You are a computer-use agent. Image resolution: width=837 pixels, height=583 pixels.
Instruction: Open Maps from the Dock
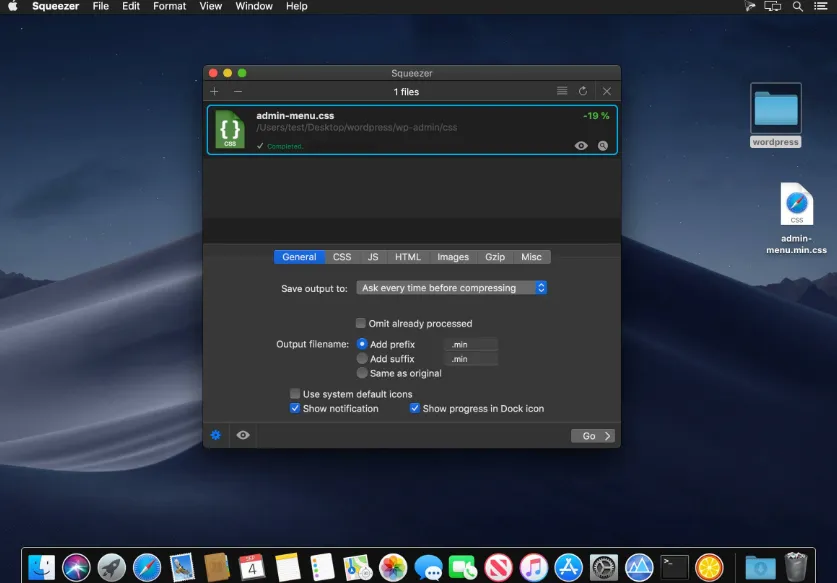(358, 567)
